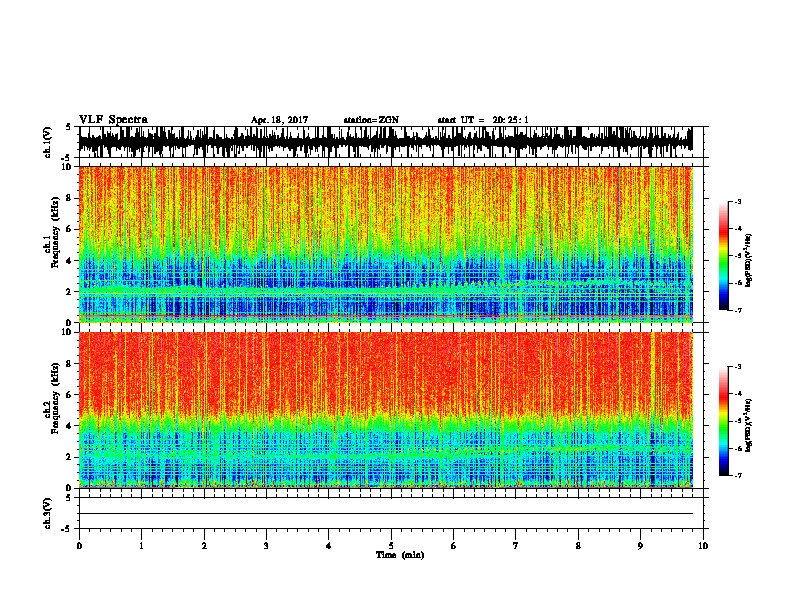This screenshot has height=612, width=792.
Task: Click the "ch.3(V)" axis label
Action: pyautogui.click(x=48, y=513)
